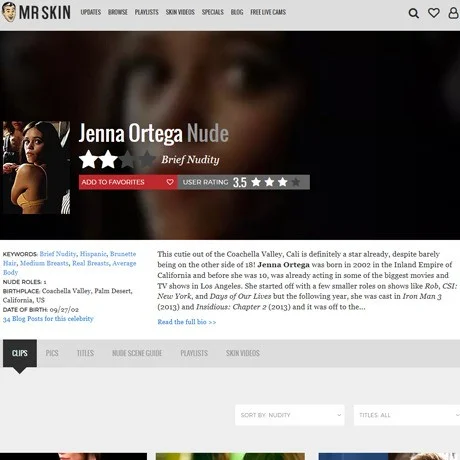460x460 pixels.
Task: Click Read the full bio link
Action: click(187, 322)
